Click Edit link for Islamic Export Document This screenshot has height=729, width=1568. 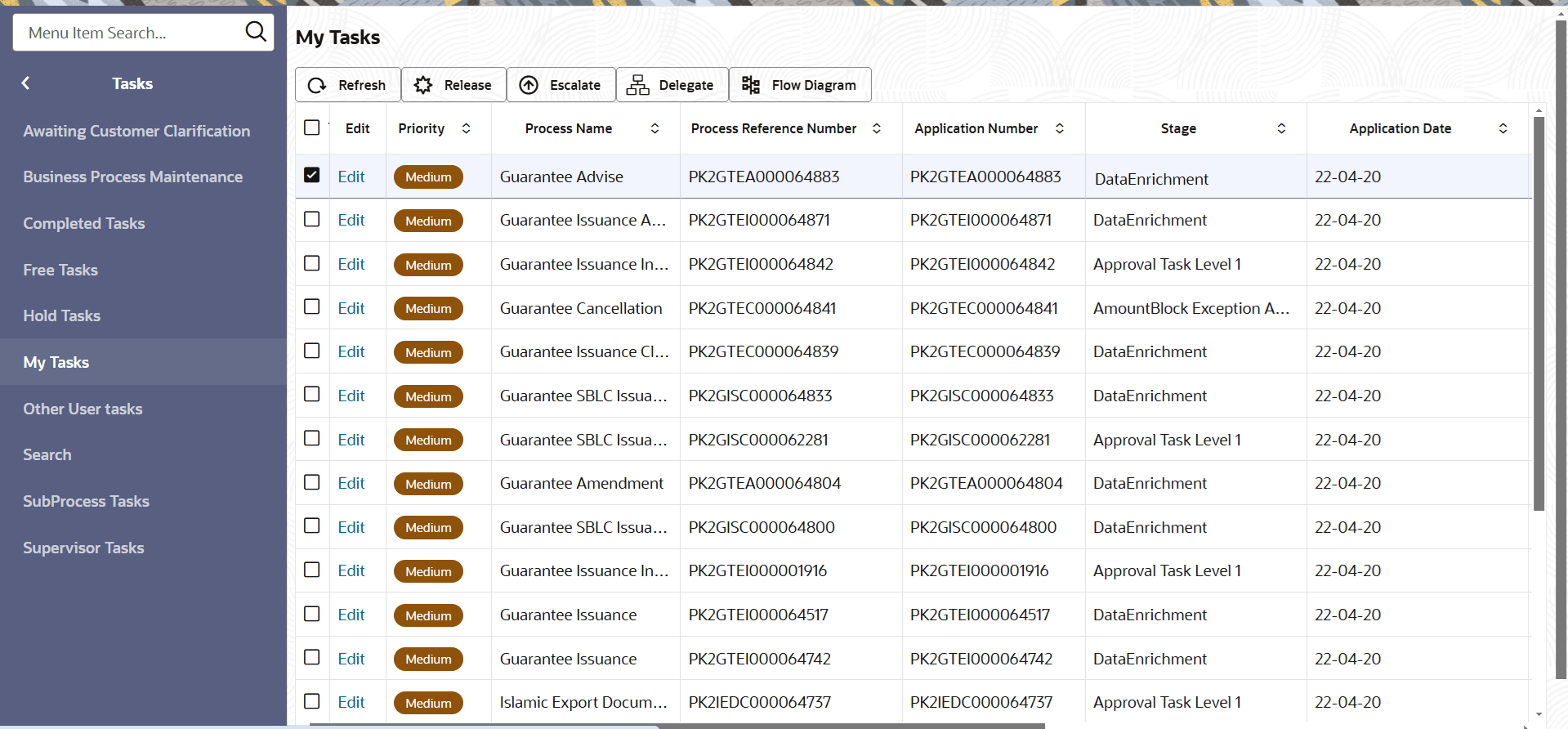click(351, 702)
